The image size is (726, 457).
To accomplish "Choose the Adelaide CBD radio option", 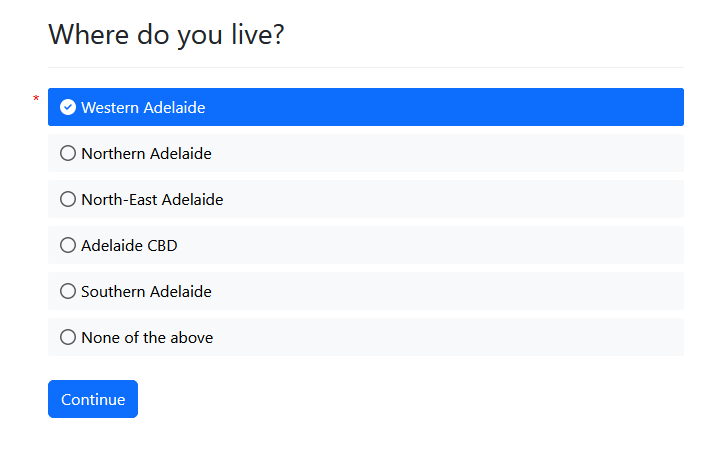I will pyautogui.click(x=365, y=246).
